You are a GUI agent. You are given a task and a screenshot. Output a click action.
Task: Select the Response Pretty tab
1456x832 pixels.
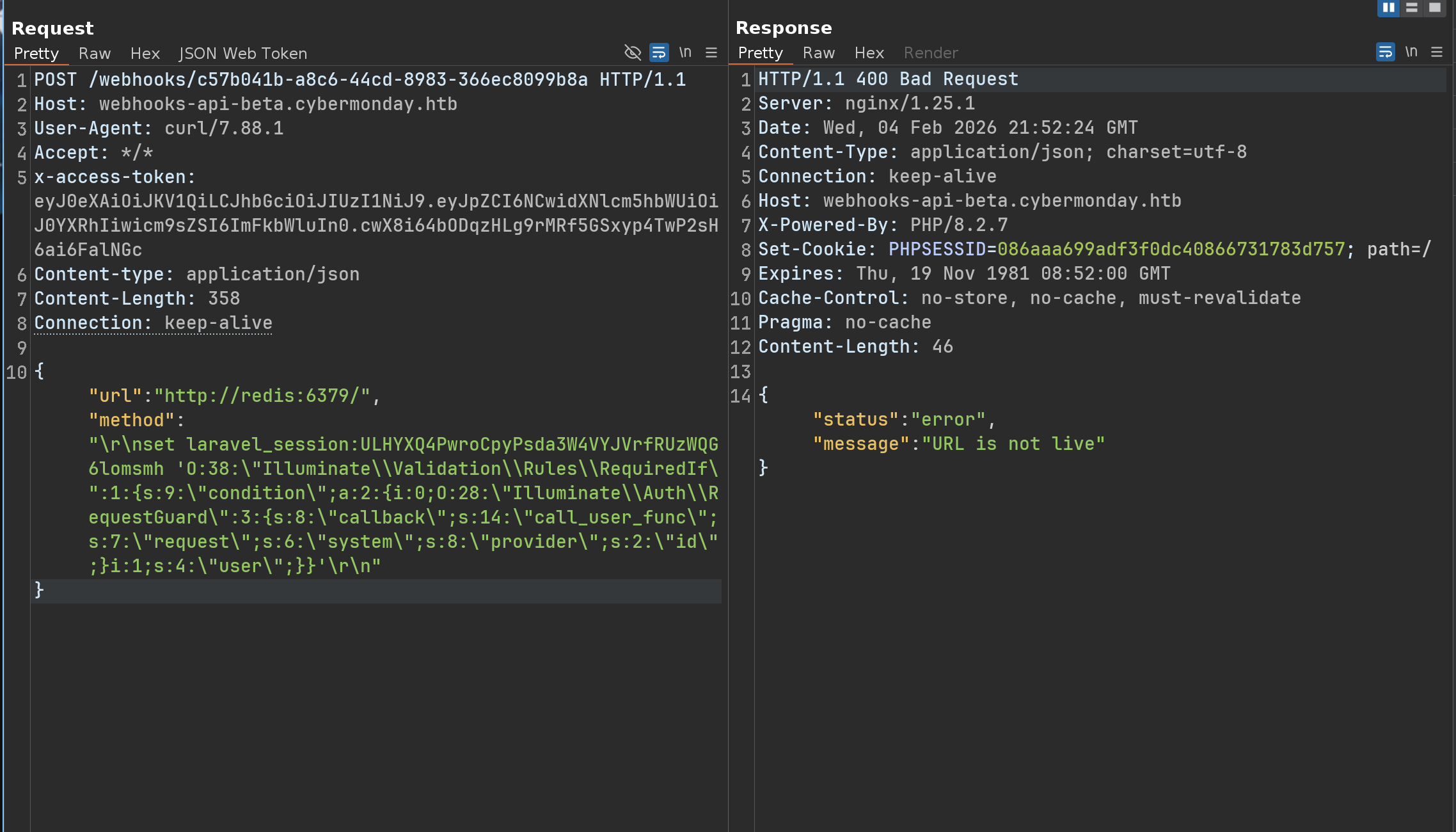(761, 53)
